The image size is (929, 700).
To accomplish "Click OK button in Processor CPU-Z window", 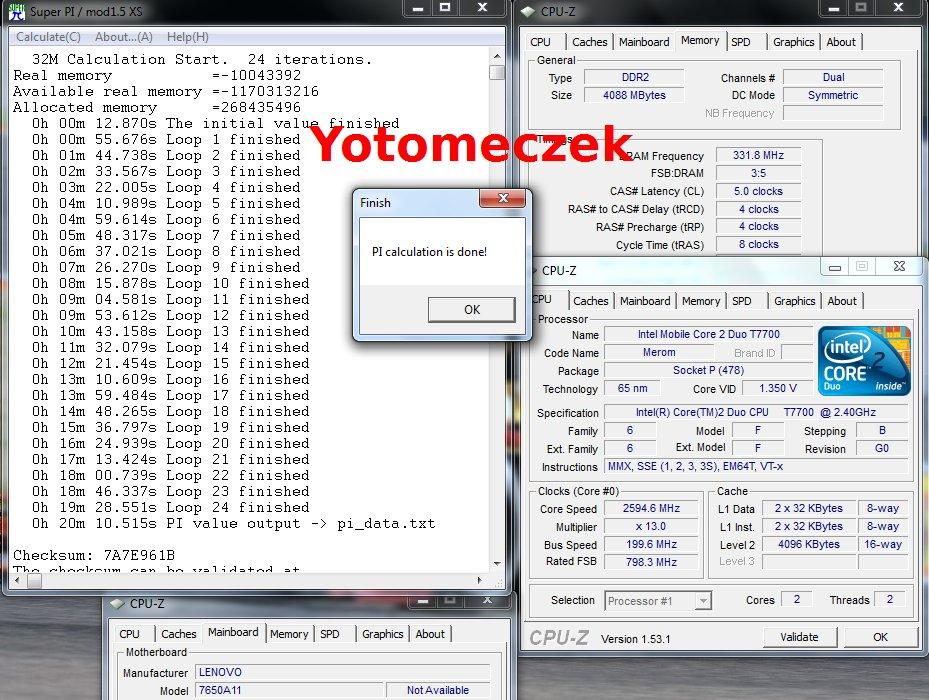I will 880,637.
